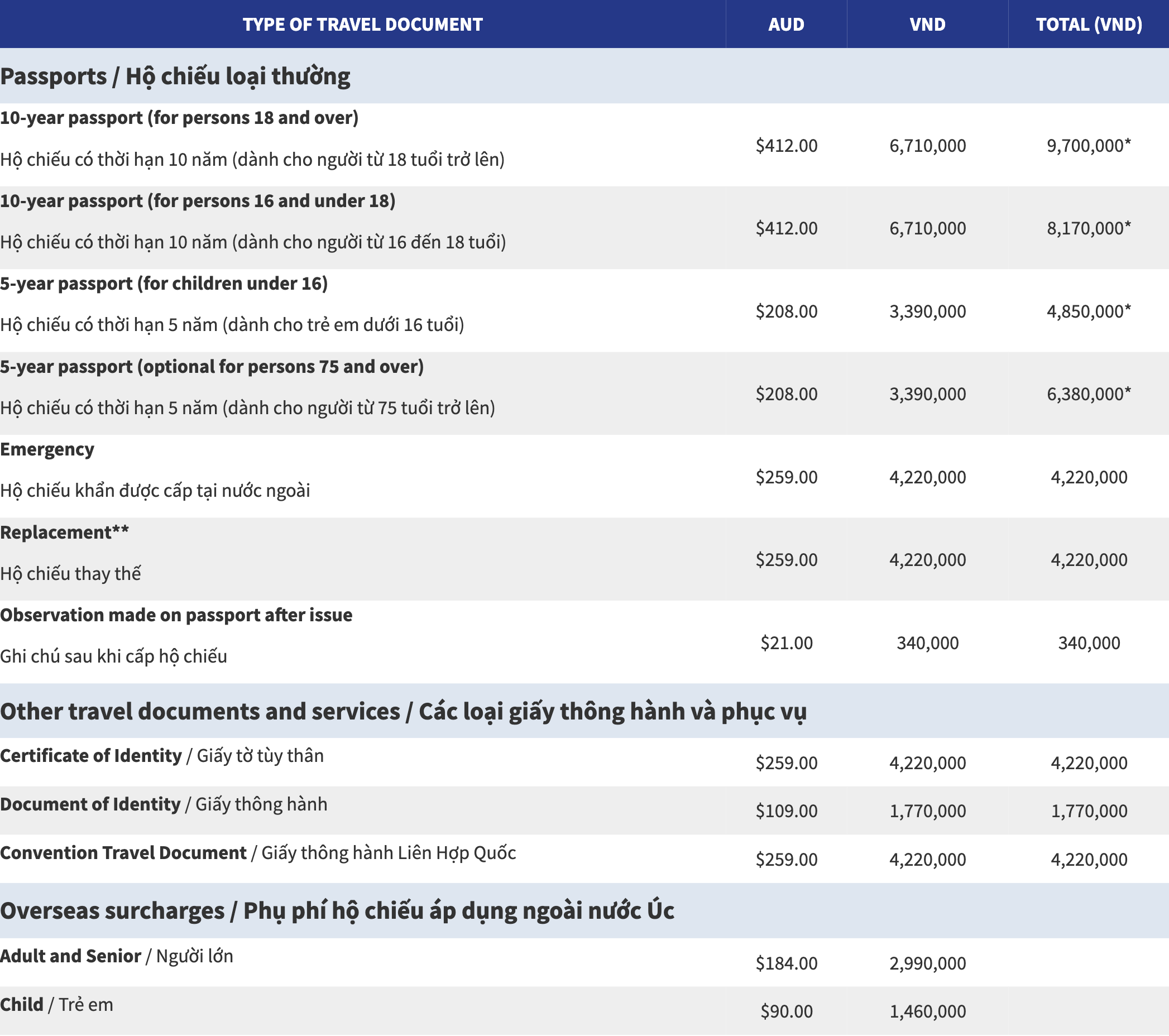Select the Certificate of Identity row label
1169x1036 pixels.
[91, 756]
